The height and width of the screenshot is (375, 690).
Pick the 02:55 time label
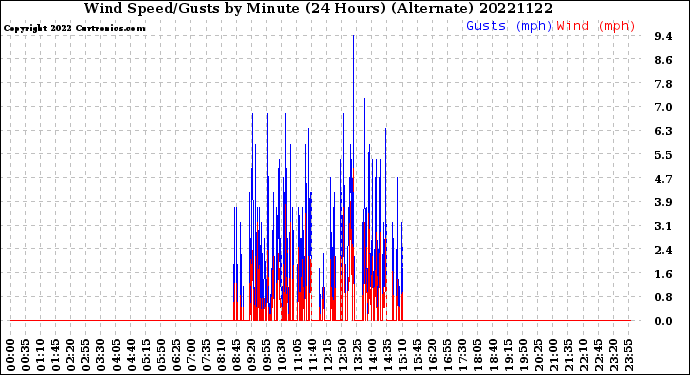(86, 355)
